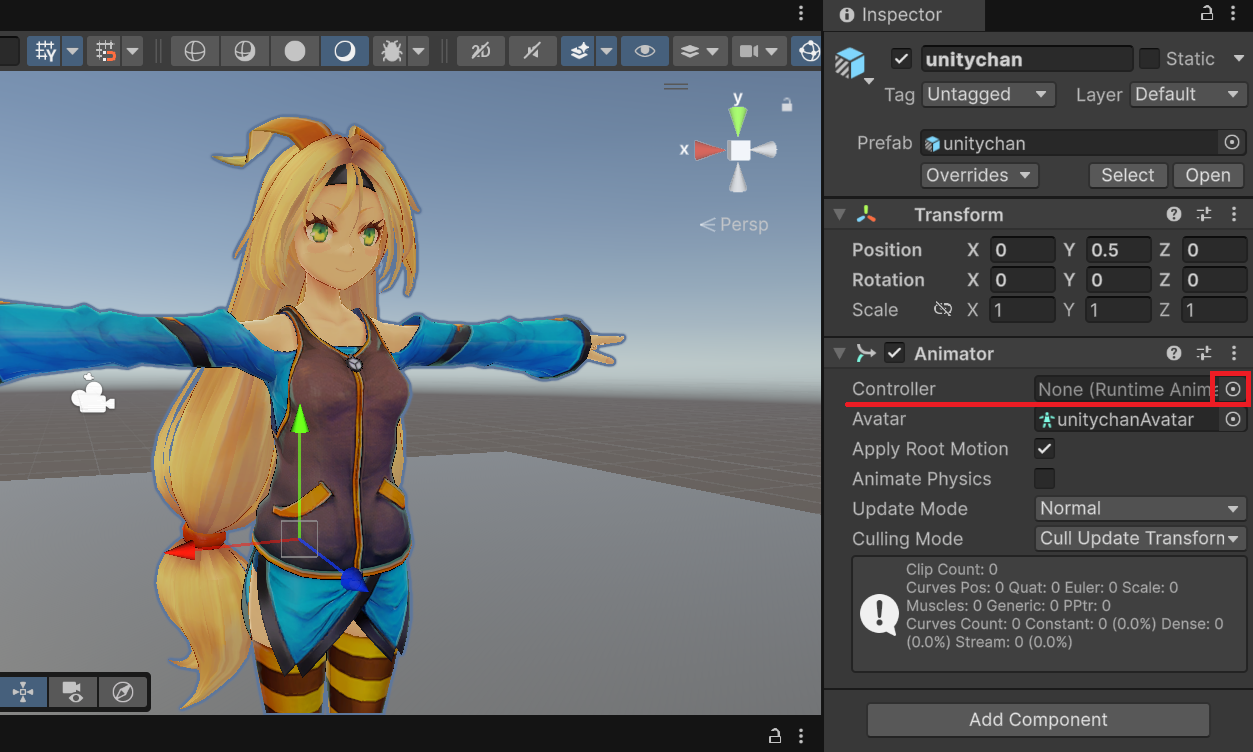
Task: Toggle scene lighting button
Action: (345, 51)
